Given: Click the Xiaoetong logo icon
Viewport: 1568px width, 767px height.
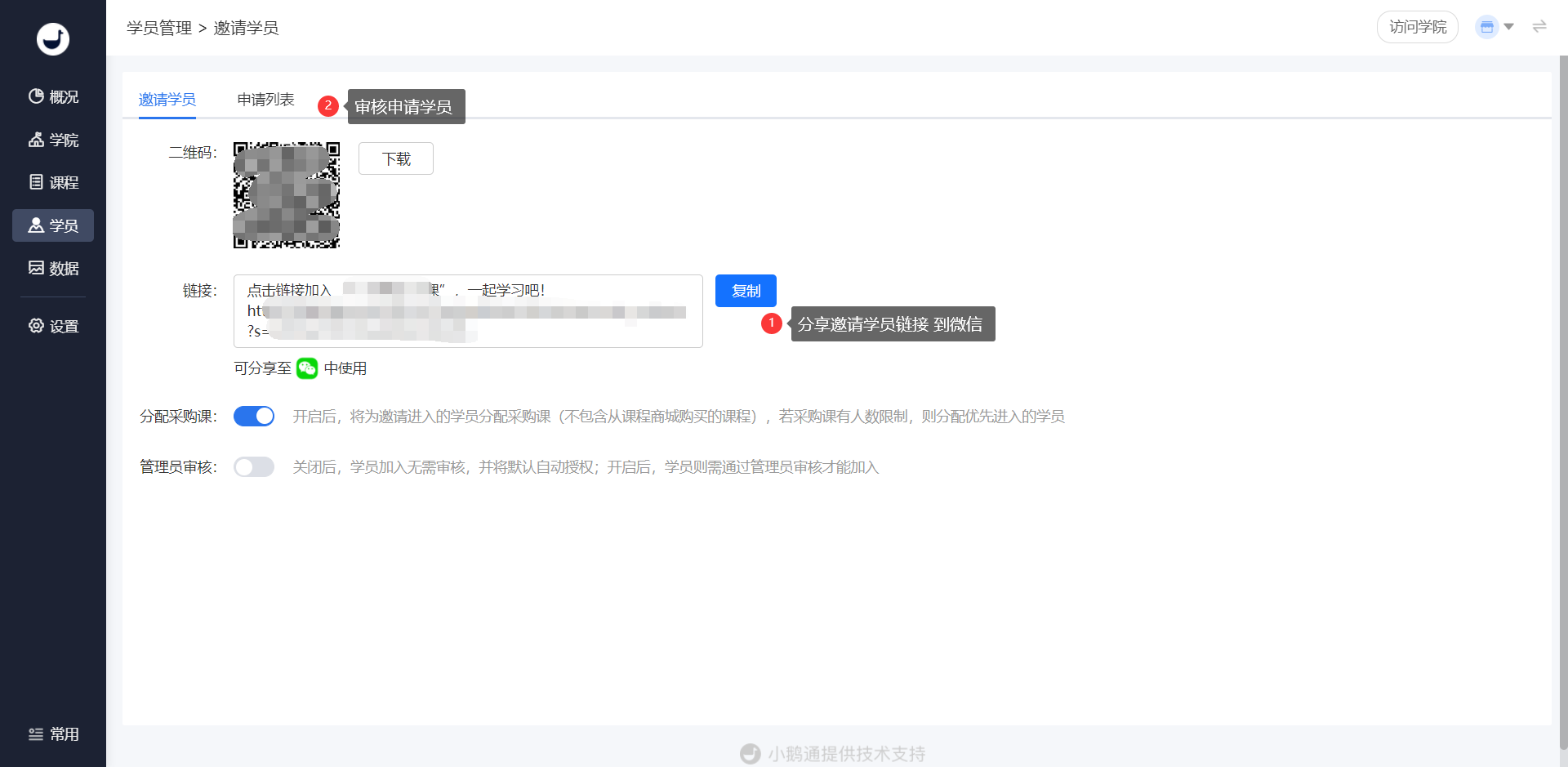Looking at the screenshot, I should pyautogui.click(x=53, y=38).
